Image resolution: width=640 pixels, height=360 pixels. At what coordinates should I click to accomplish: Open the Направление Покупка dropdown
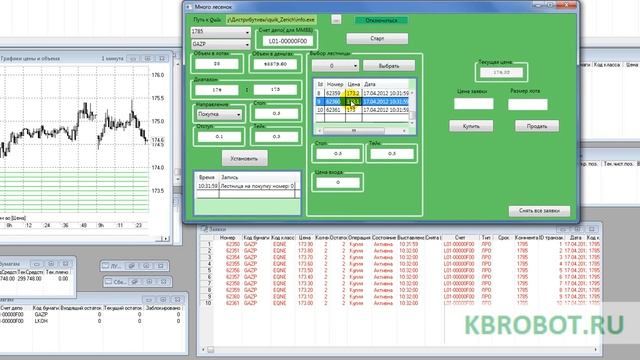[x=219, y=114]
